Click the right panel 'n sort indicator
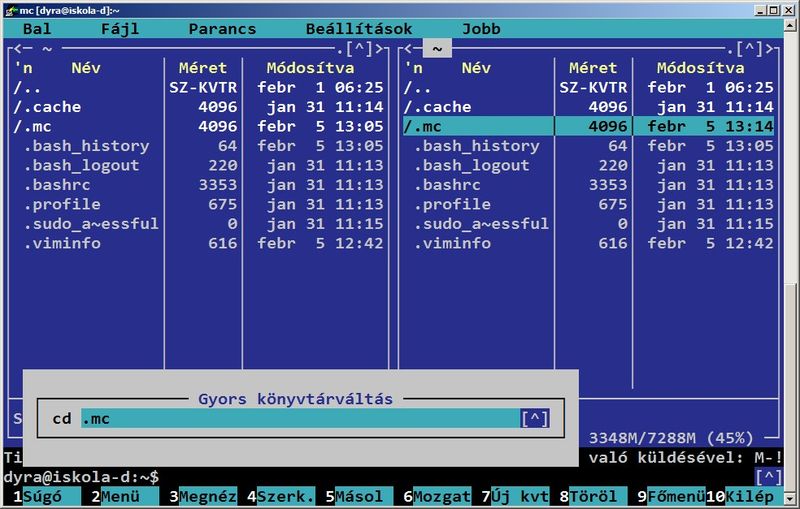Viewport: 800px width, 509px height. (x=413, y=68)
